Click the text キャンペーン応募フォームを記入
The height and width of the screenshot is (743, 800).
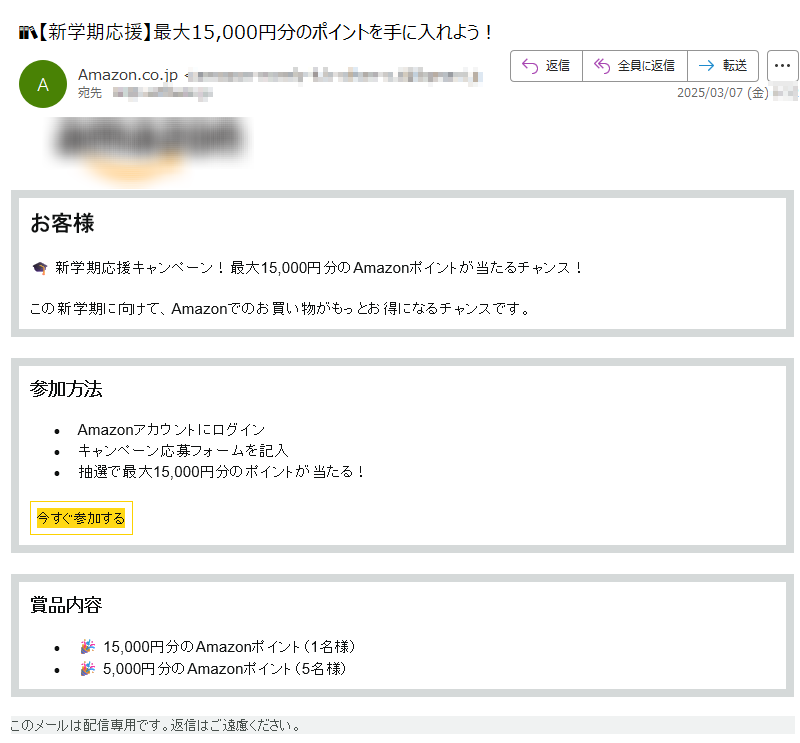point(183,451)
